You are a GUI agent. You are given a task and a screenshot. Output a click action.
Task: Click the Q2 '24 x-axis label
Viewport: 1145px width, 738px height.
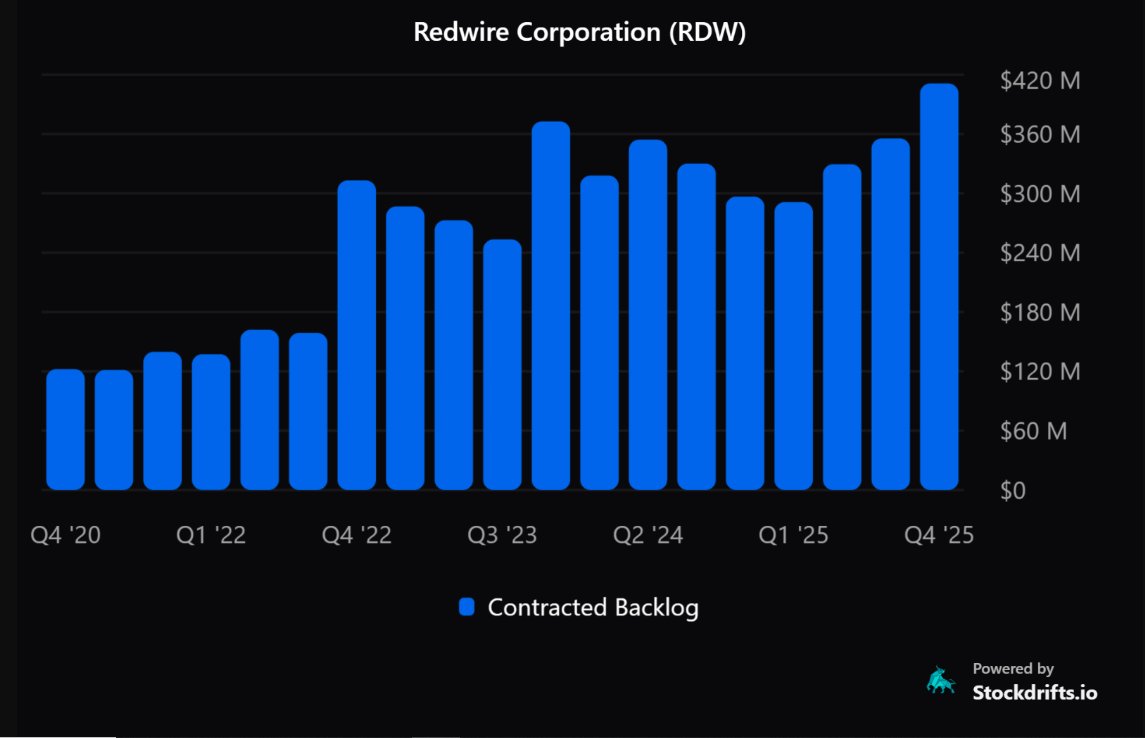click(x=648, y=535)
